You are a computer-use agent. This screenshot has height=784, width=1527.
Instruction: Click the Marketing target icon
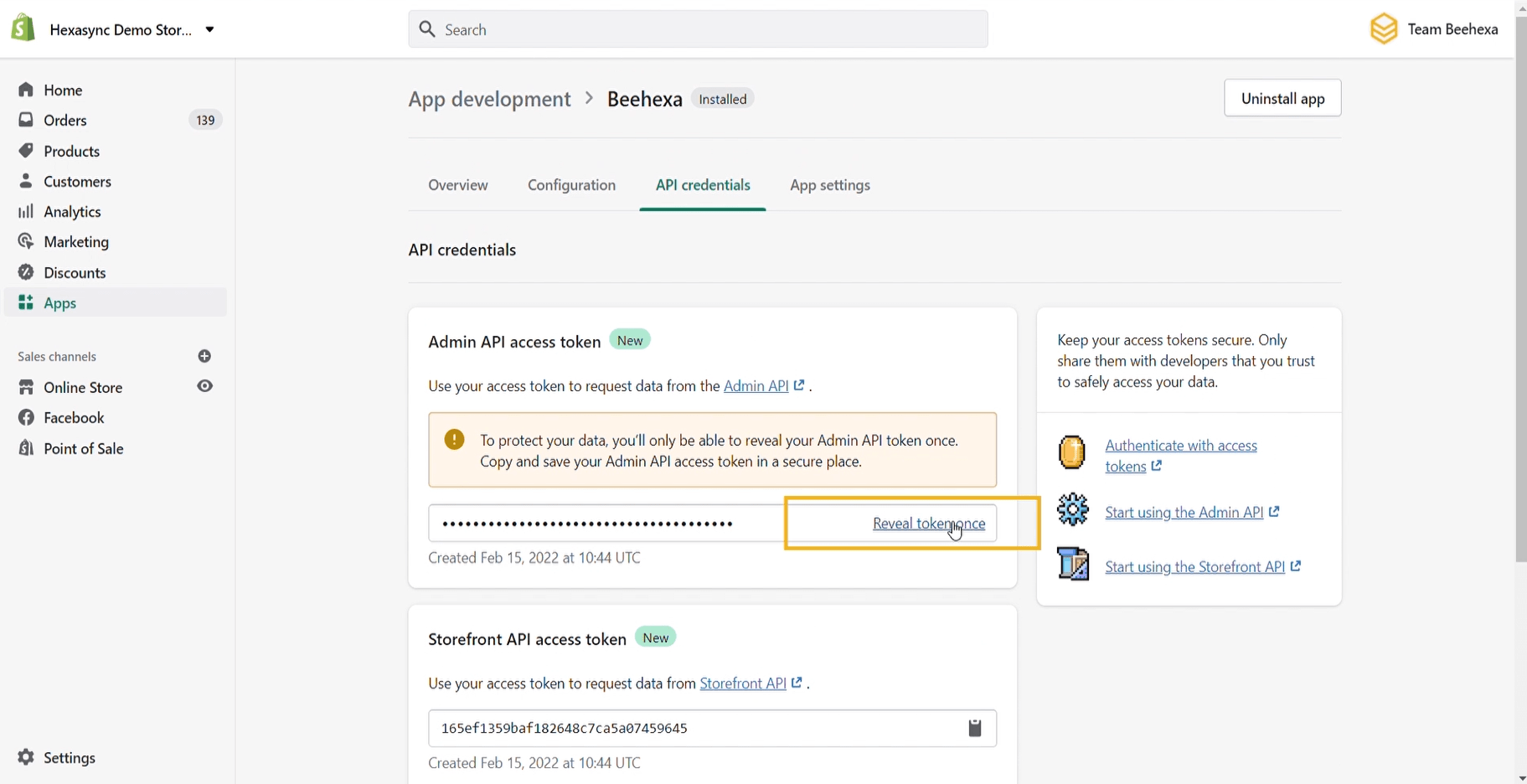tap(26, 241)
